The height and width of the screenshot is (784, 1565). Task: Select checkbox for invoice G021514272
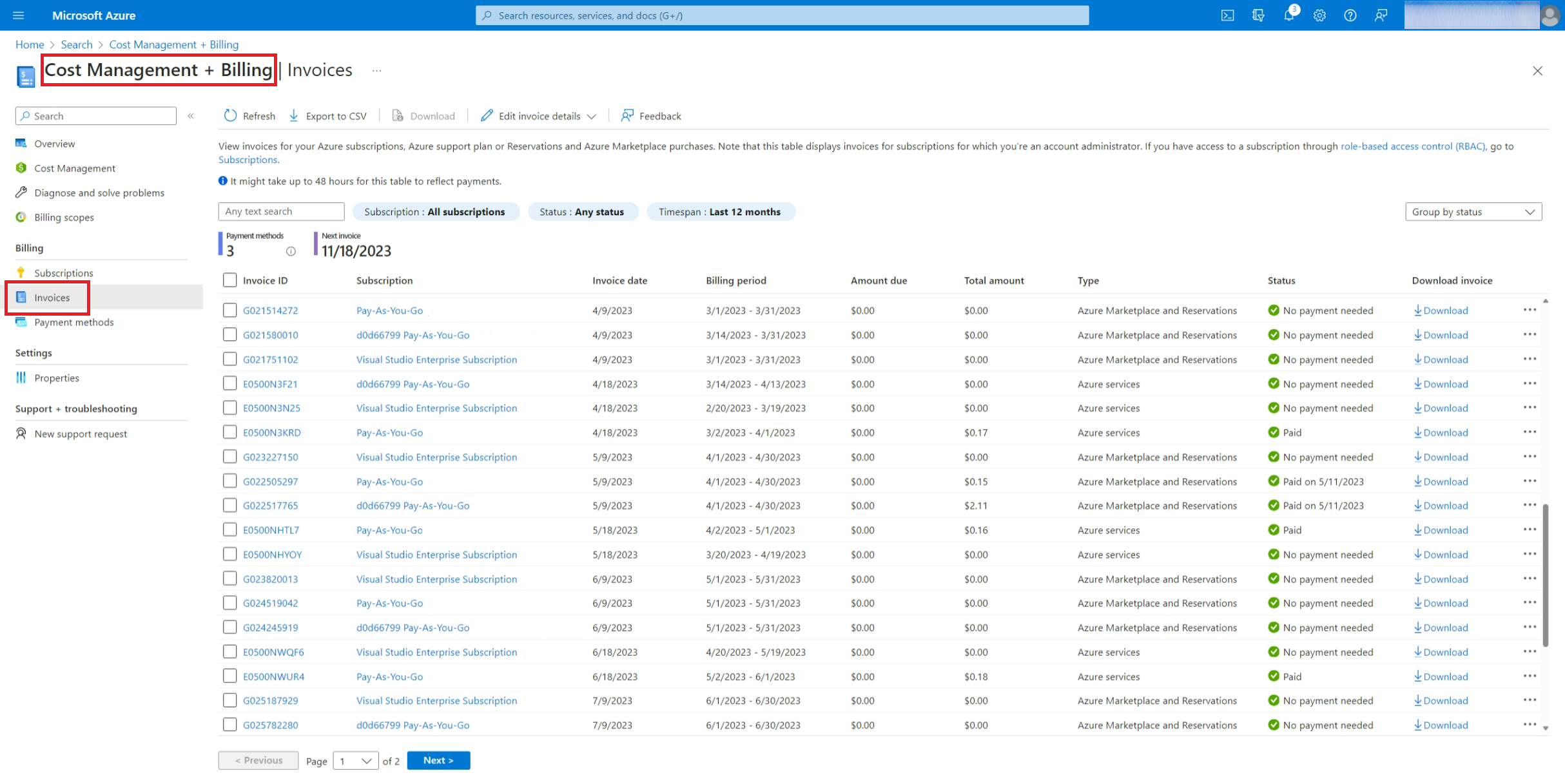[x=229, y=311]
